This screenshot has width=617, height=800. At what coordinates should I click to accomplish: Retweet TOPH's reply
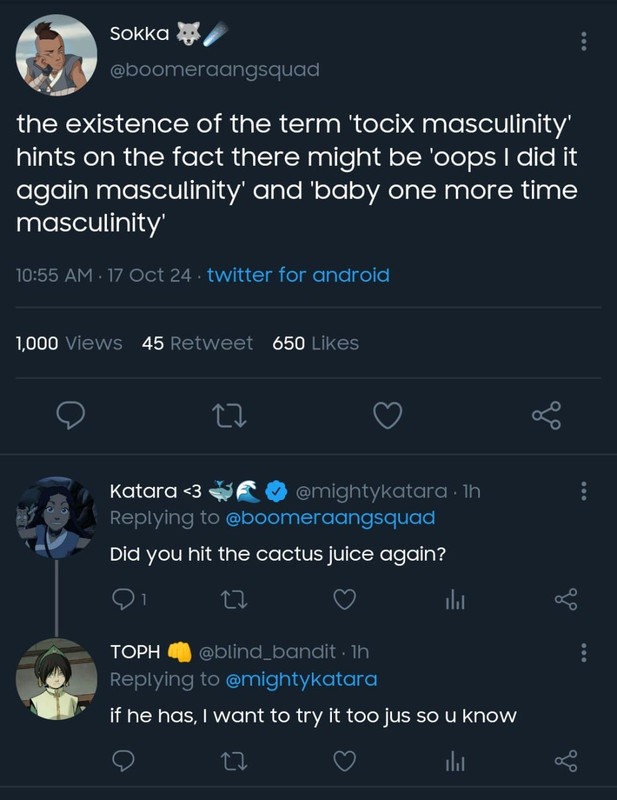[231, 762]
